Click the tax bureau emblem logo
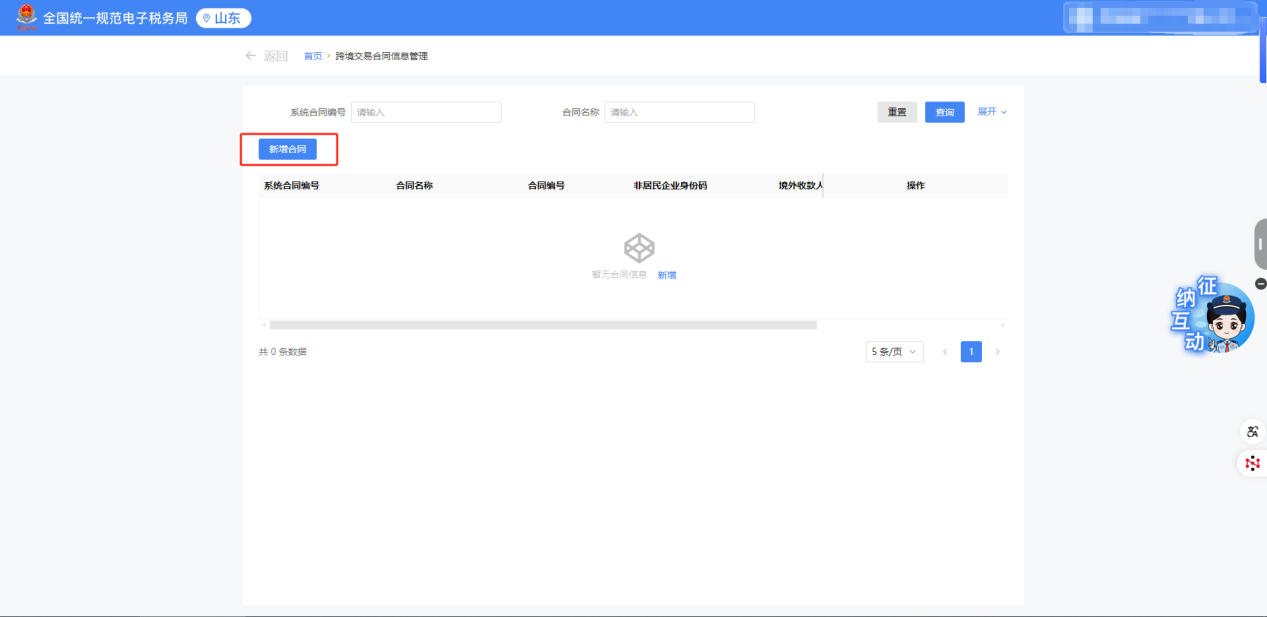The image size is (1267, 617). [x=26, y=17]
